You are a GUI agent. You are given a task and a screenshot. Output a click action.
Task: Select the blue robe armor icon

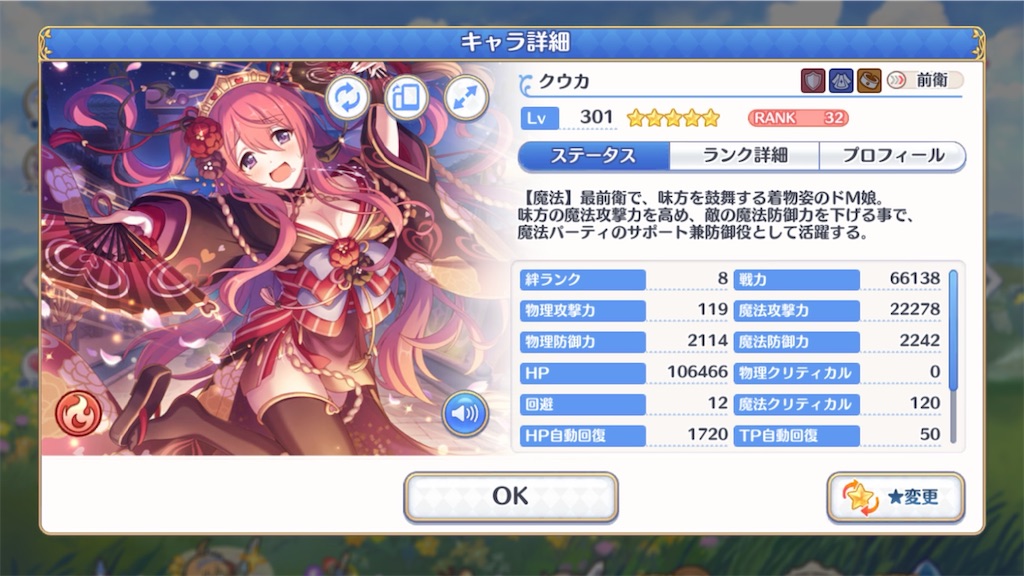click(841, 81)
